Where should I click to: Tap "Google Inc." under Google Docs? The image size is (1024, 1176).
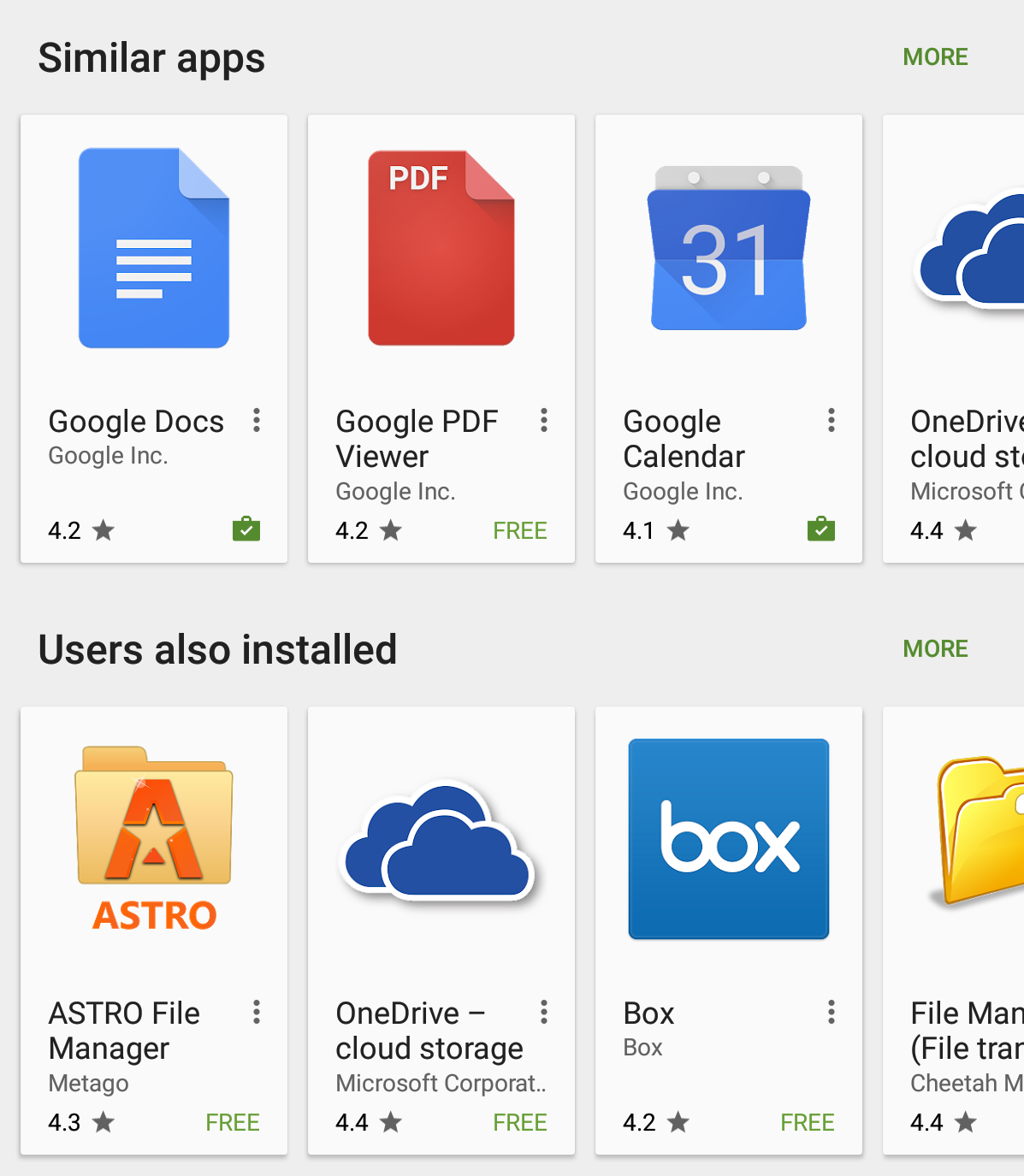click(x=108, y=456)
